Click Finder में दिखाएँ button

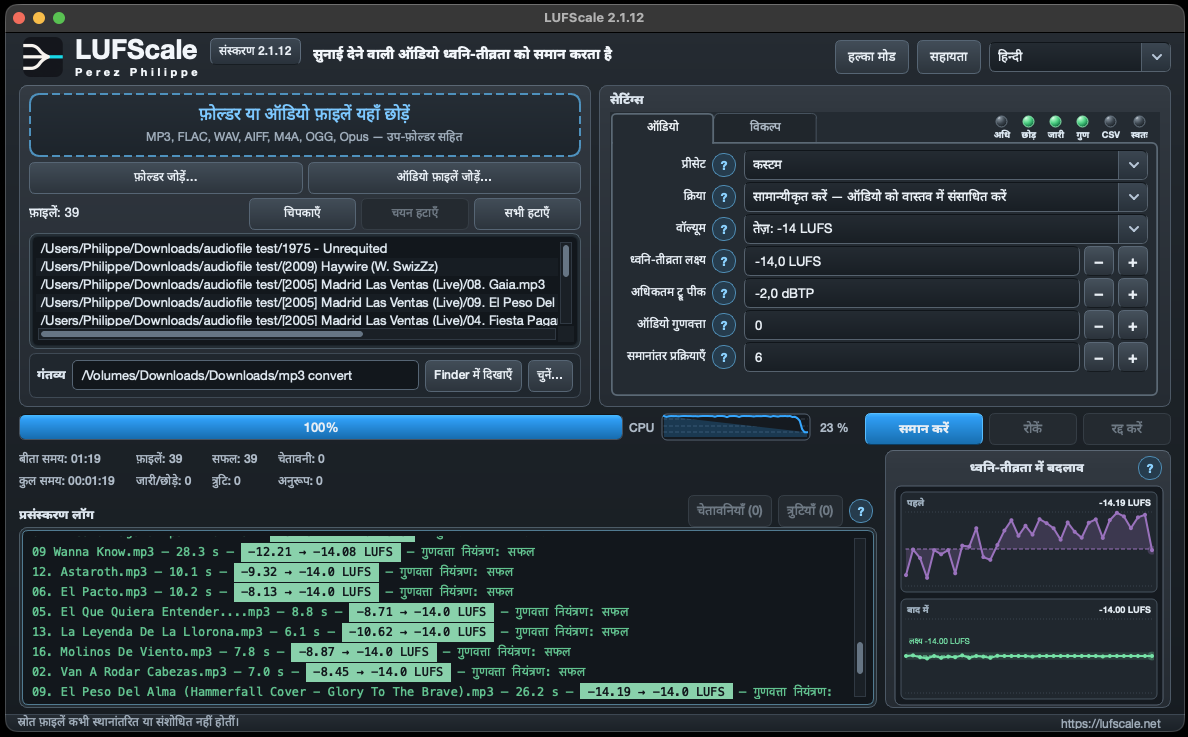[473, 376]
